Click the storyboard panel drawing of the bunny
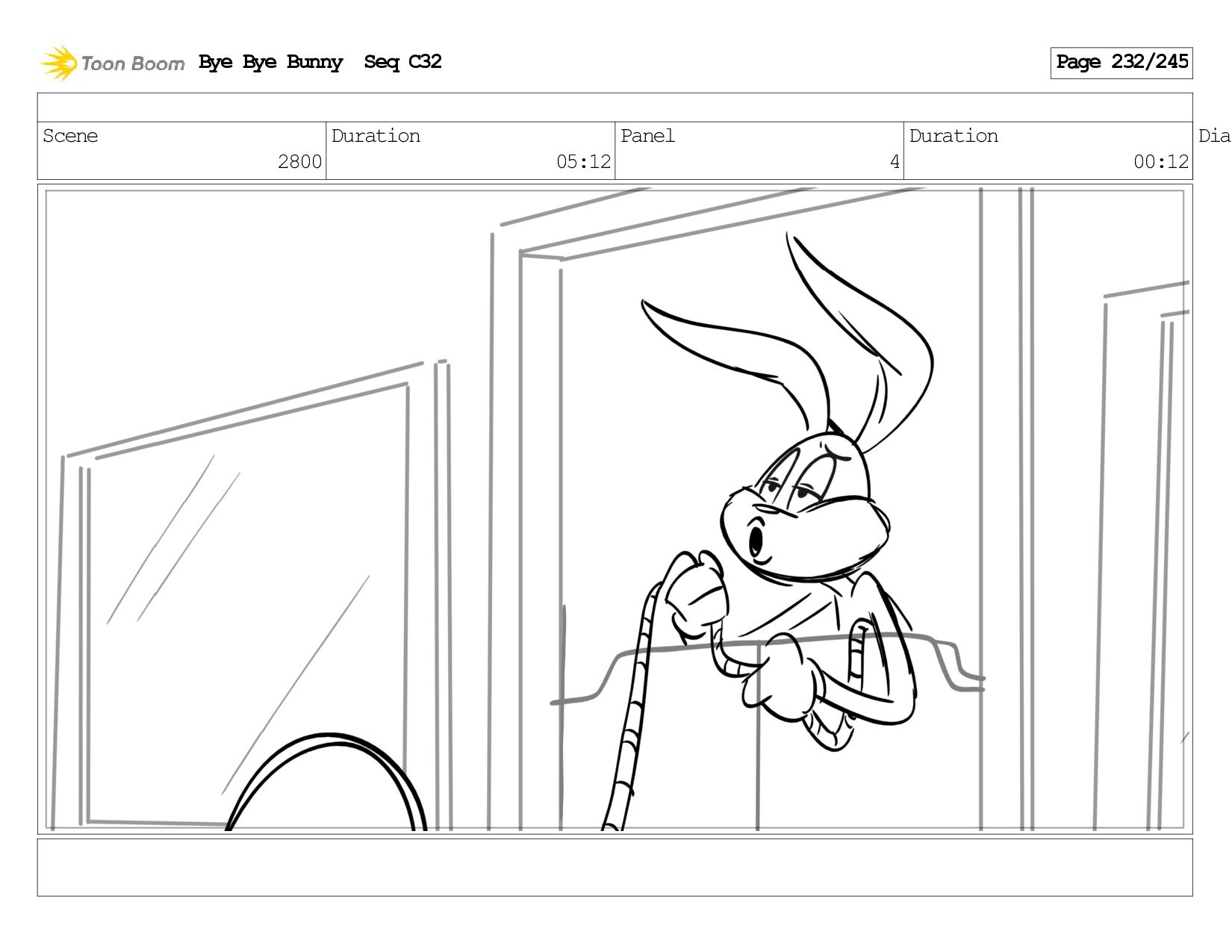Viewport: 1232px width, 952px height. point(615,509)
